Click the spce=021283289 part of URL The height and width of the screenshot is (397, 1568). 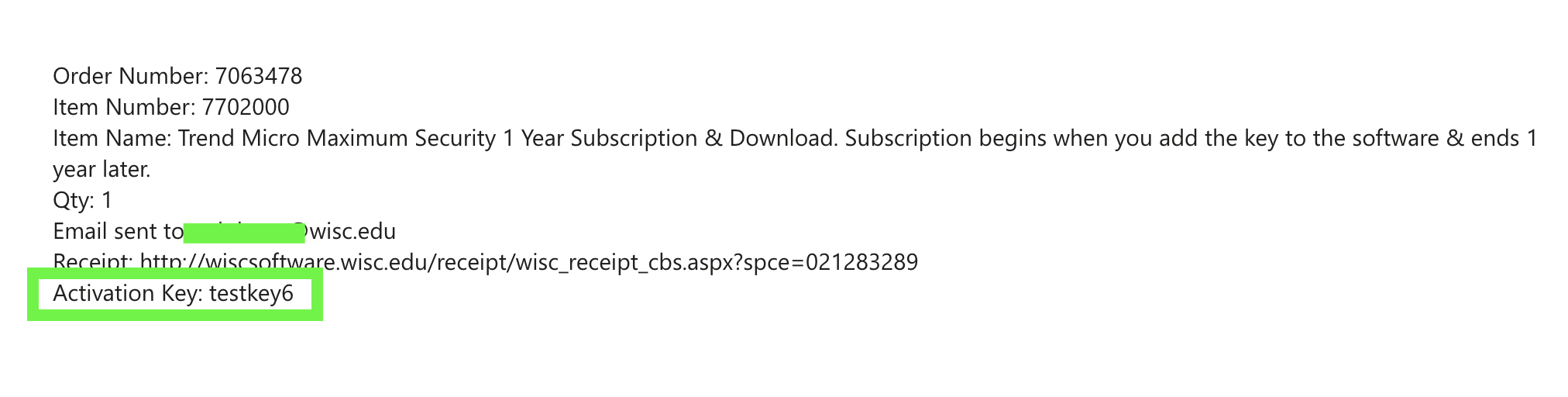pyautogui.click(x=830, y=262)
